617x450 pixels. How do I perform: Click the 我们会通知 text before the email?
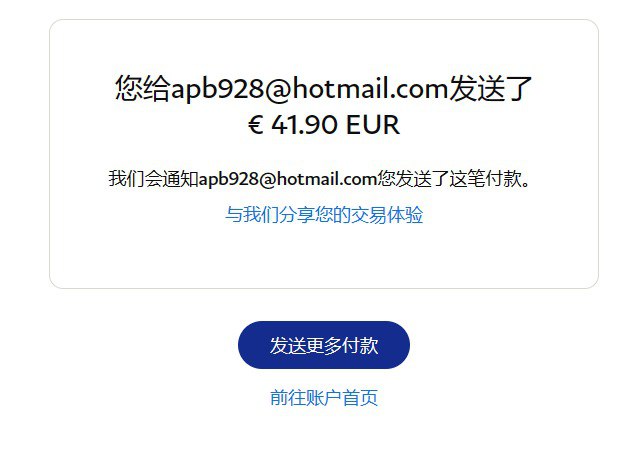coord(154,179)
